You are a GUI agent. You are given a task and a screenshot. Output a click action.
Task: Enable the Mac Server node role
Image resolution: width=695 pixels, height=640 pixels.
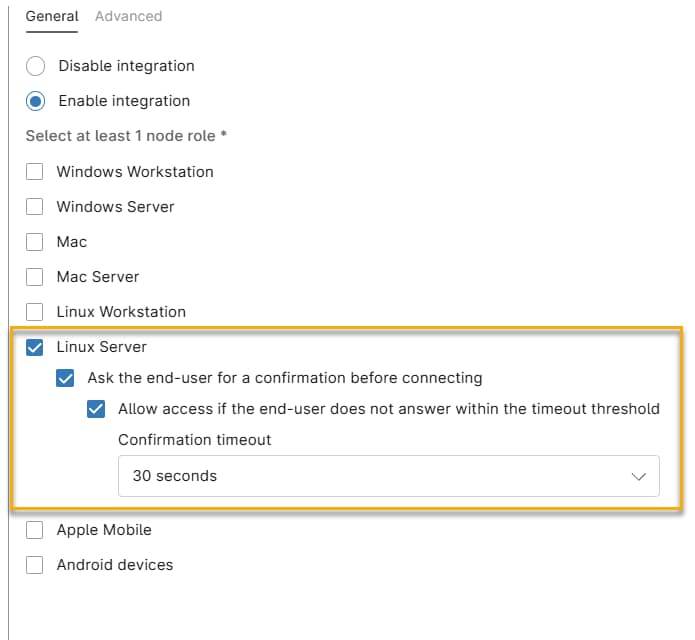click(x=35, y=277)
